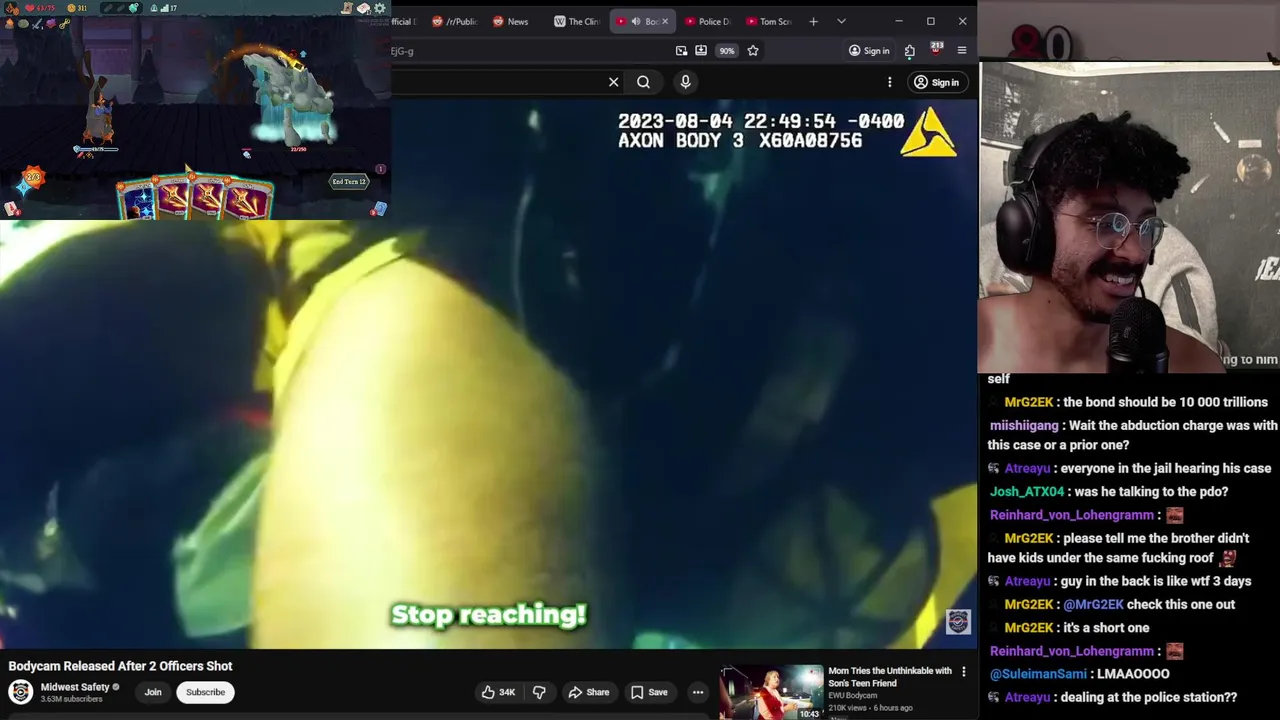Image resolution: width=1280 pixels, height=720 pixels.
Task: Close the active Bod tab
Action: (x=664, y=21)
